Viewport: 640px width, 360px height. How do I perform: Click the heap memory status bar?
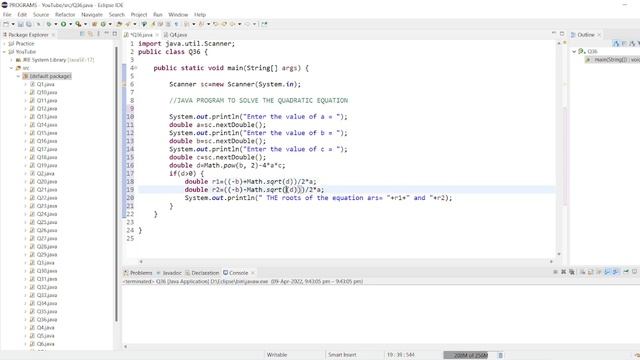tap(469, 355)
